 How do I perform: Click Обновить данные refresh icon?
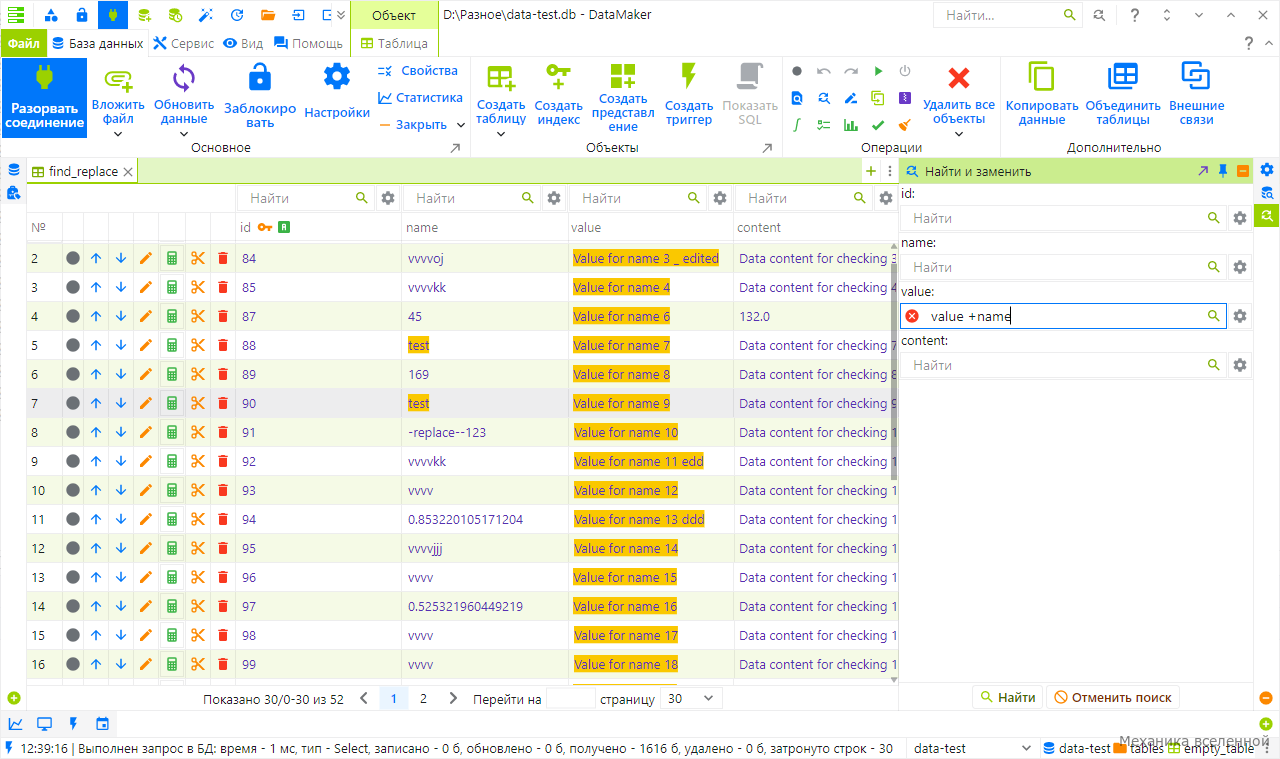coord(184,78)
